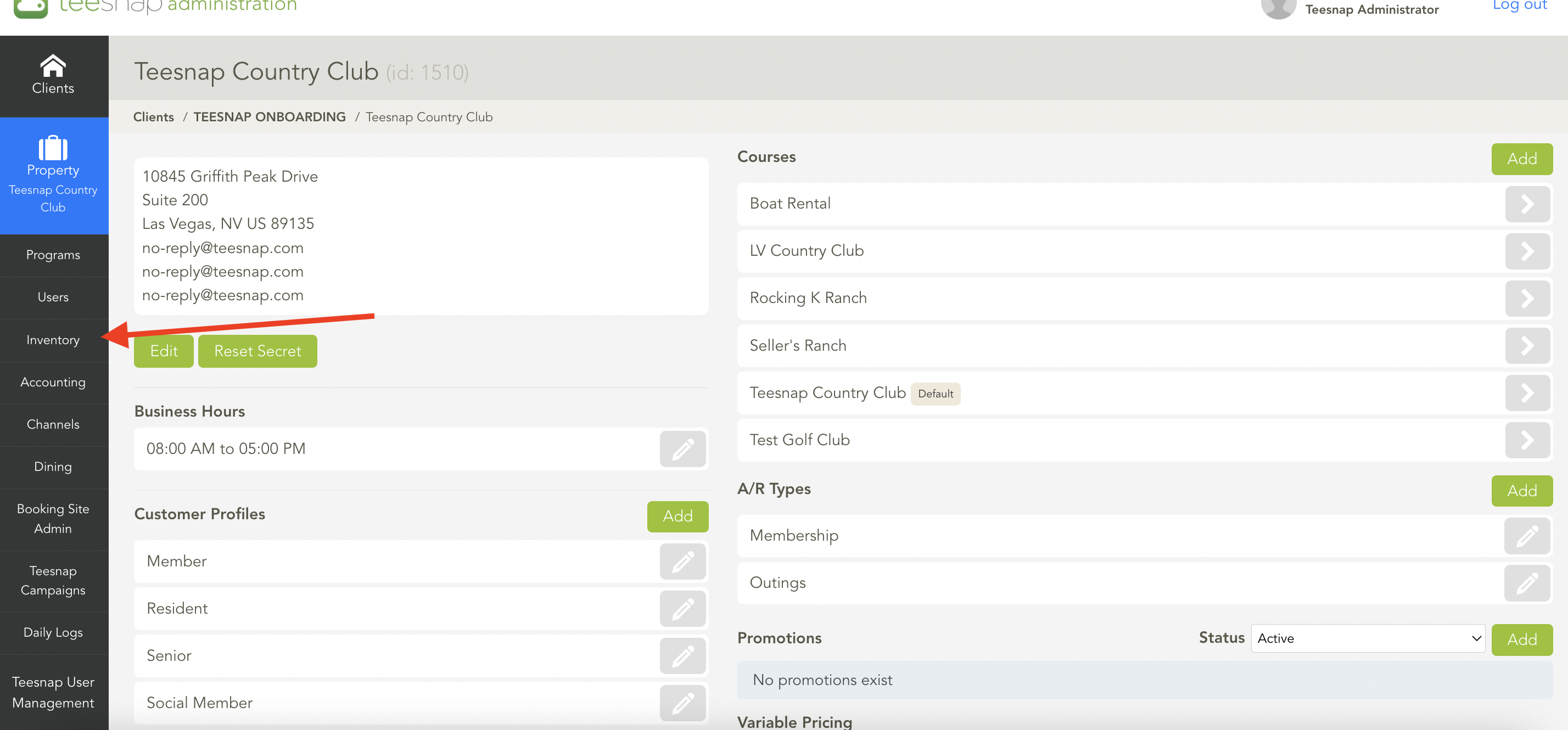Image resolution: width=1568 pixels, height=730 pixels.
Task: Click the Teesnap logo icon
Action: click(x=30, y=7)
